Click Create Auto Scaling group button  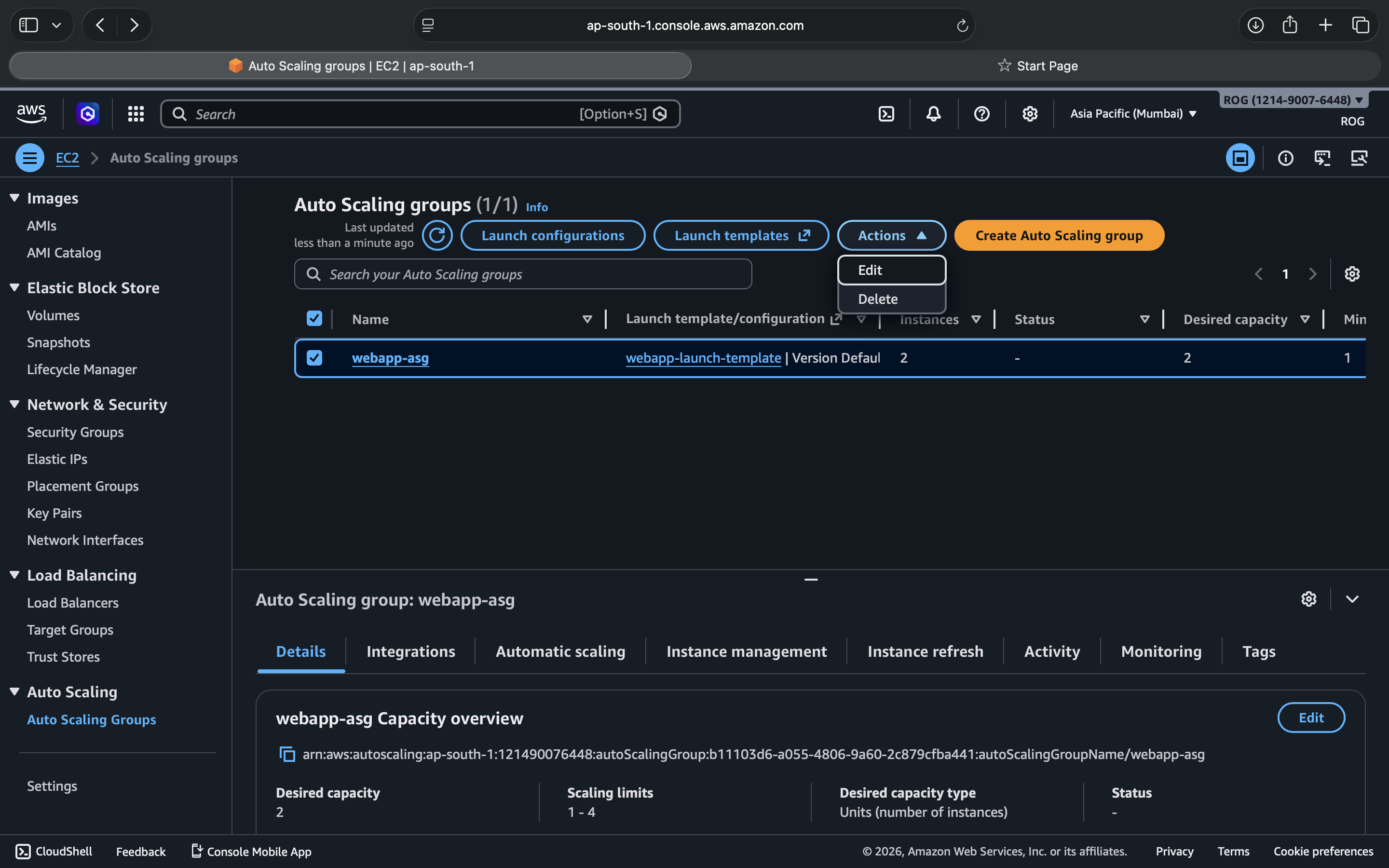tap(1059, 235)
